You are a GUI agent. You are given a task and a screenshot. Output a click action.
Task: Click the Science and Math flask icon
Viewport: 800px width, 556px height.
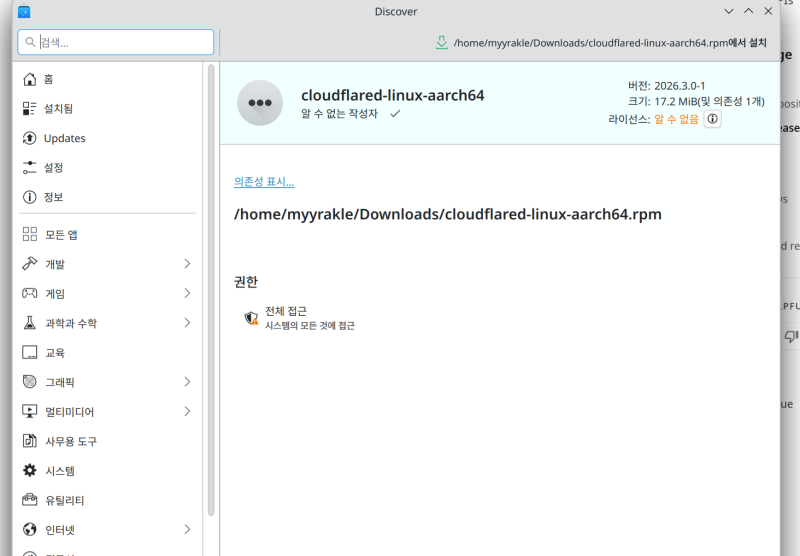pyautogui.click(x=30, y=323)
